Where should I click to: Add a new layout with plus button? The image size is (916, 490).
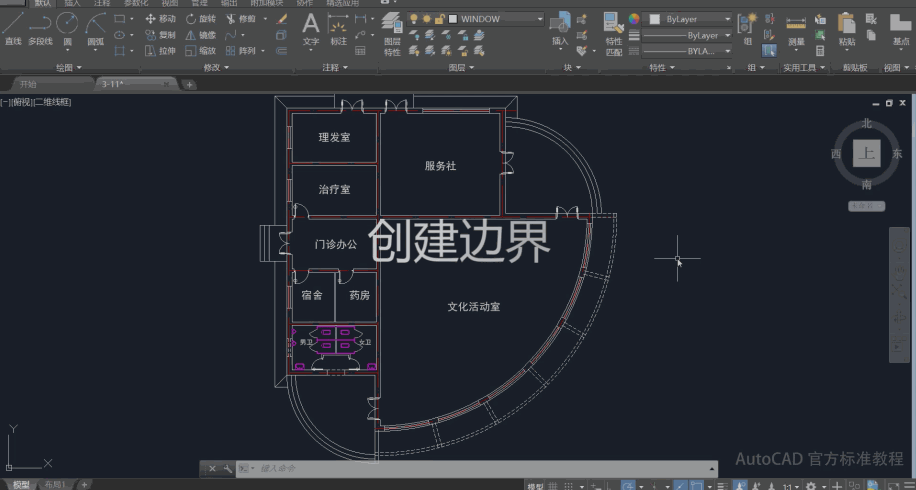point(84,485)
